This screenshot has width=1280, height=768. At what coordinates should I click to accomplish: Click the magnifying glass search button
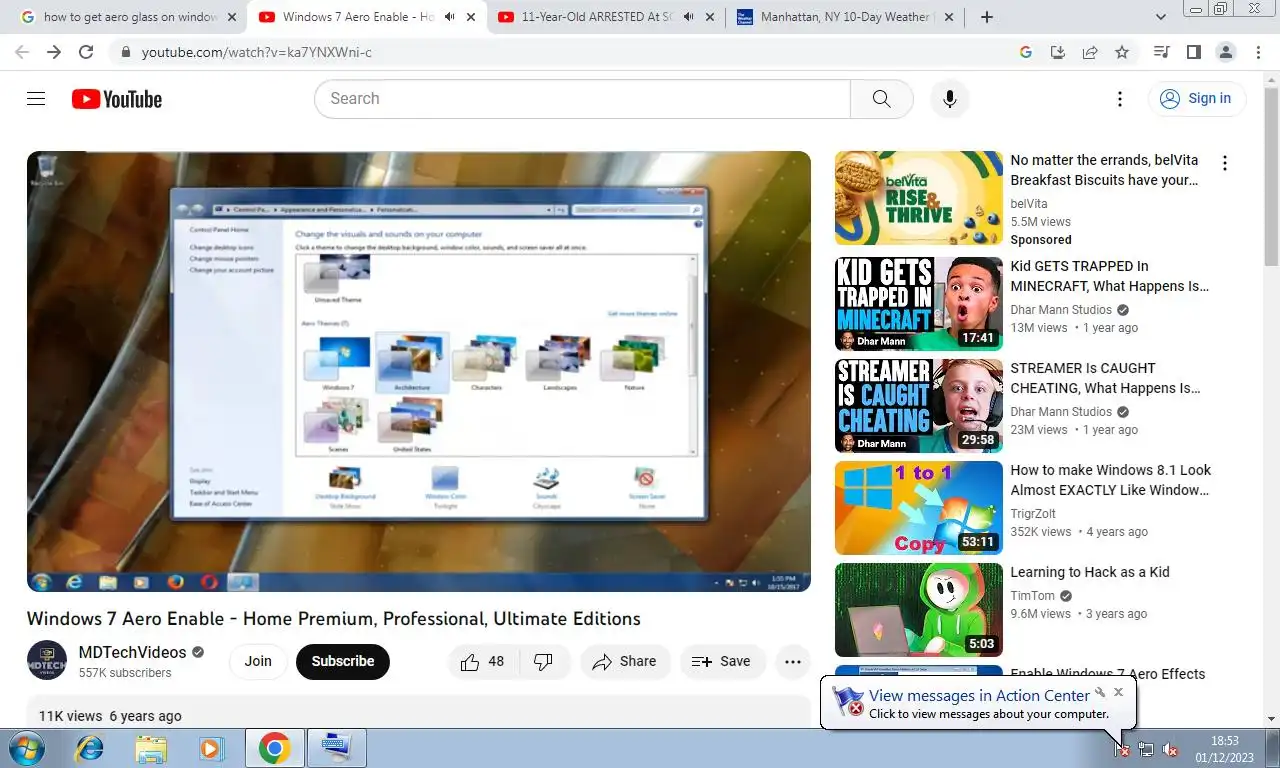pos(881,99)
